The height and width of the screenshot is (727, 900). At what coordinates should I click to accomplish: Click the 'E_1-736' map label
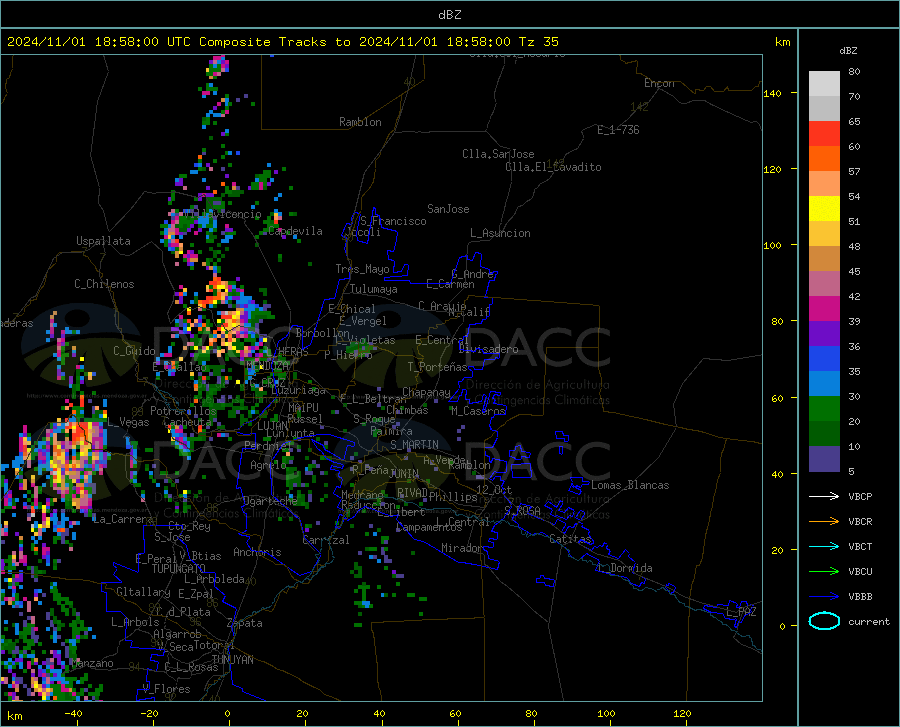pos(618,130)
